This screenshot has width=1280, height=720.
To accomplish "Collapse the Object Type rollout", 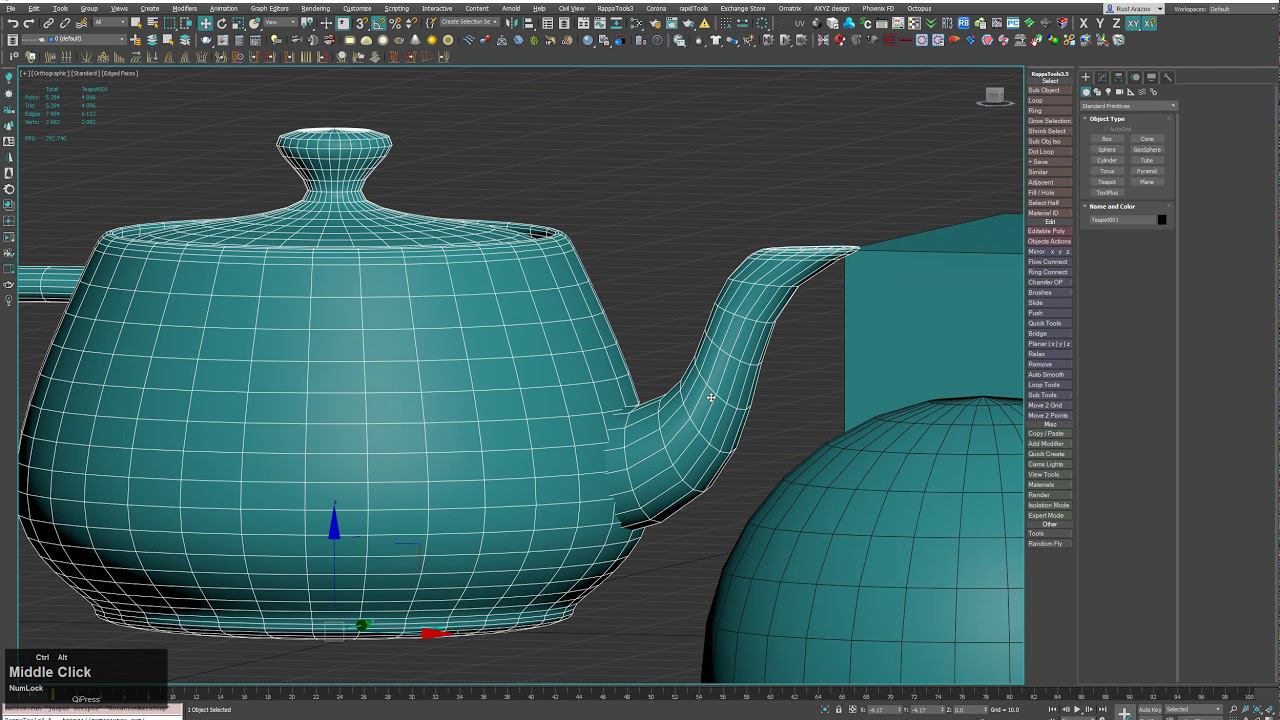I will (x=1106, y=119).
